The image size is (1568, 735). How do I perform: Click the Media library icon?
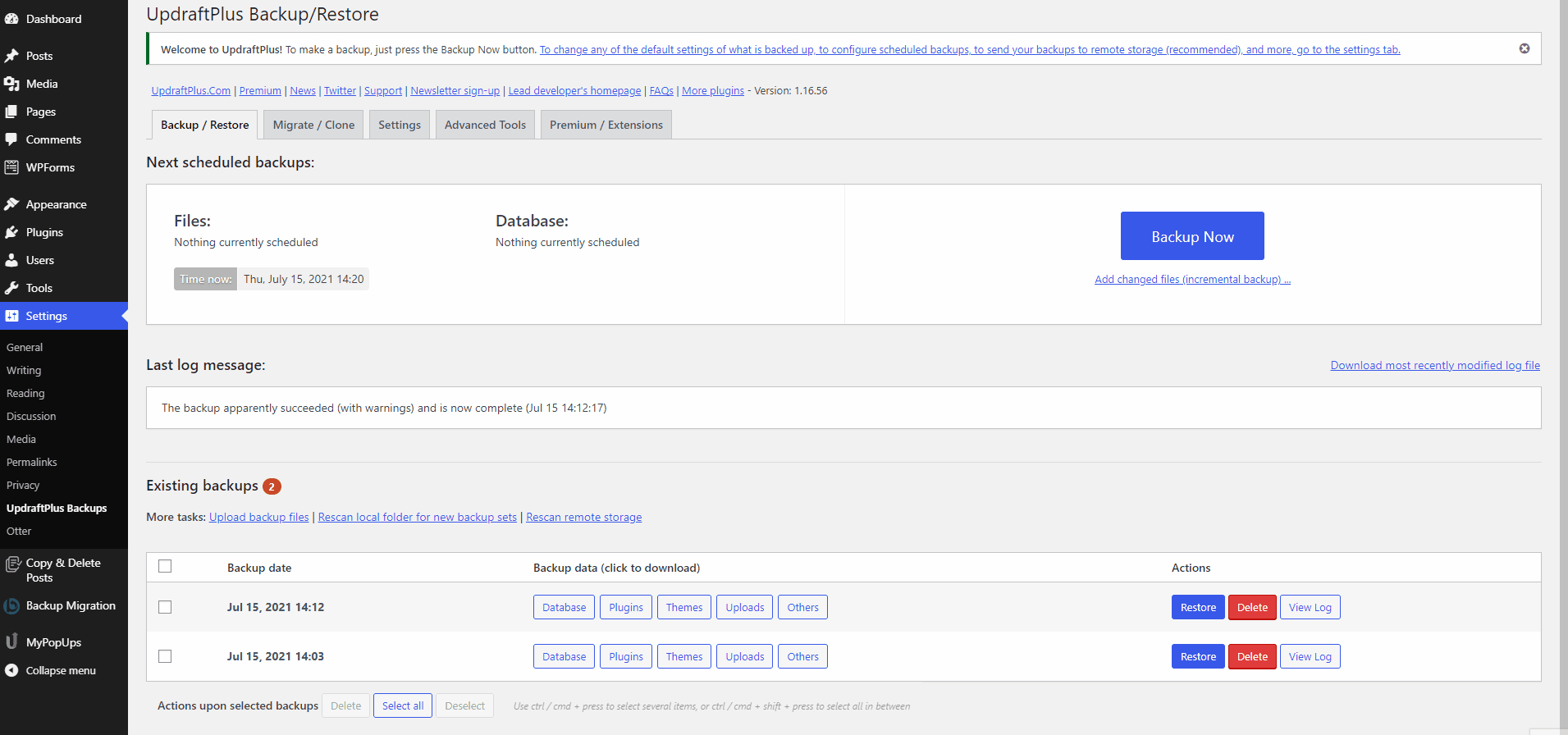click(11, 84)
